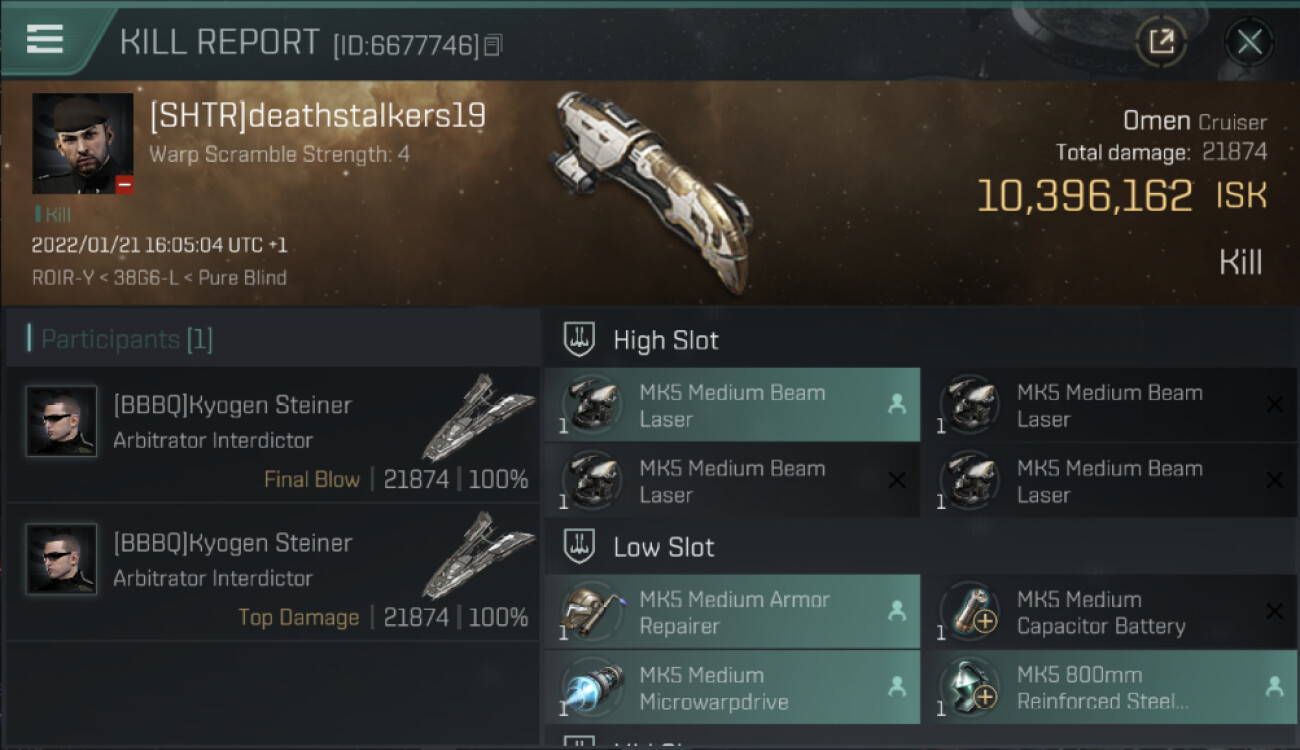
Task: Open deathstalkers19 pilot portrait
Action: 82,143
